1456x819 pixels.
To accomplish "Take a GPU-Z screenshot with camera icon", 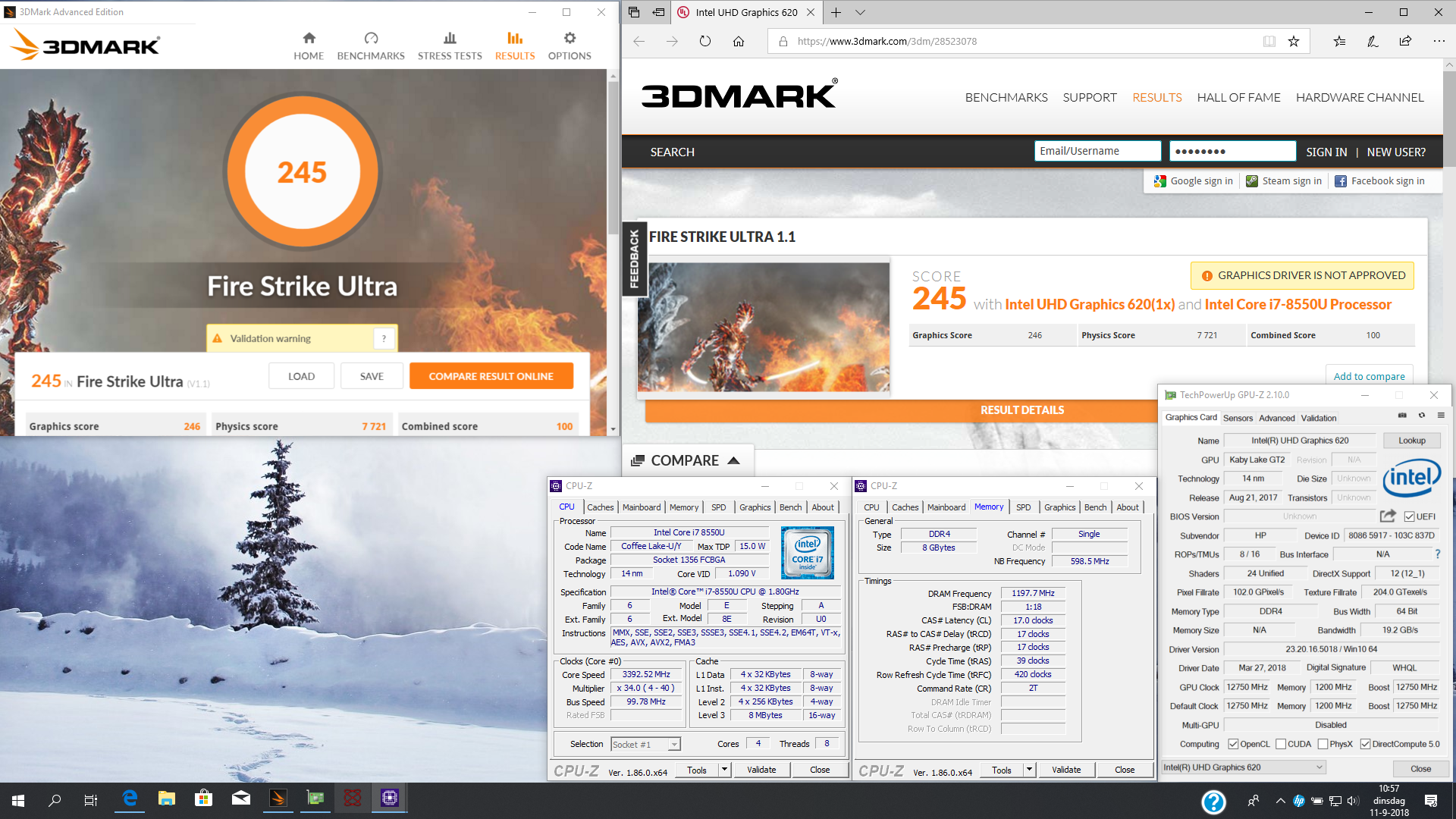I will [x=1402, y=416].
